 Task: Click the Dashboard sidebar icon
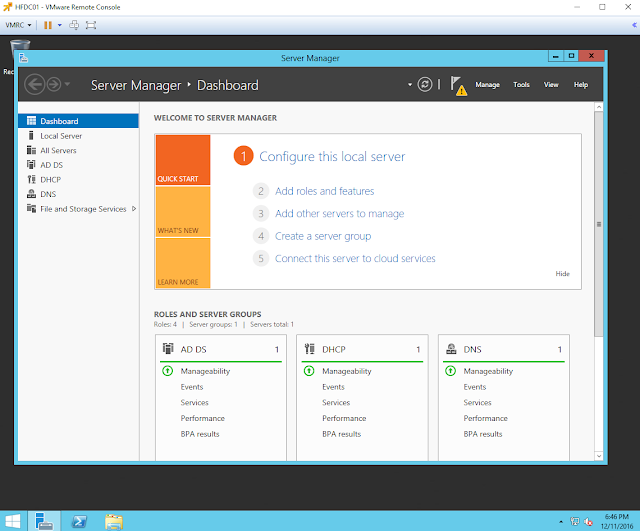point(31,120)
